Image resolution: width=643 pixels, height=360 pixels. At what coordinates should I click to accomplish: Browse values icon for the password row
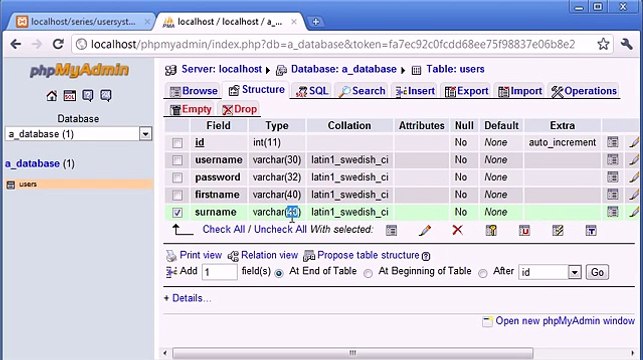[x=613, y=177]
